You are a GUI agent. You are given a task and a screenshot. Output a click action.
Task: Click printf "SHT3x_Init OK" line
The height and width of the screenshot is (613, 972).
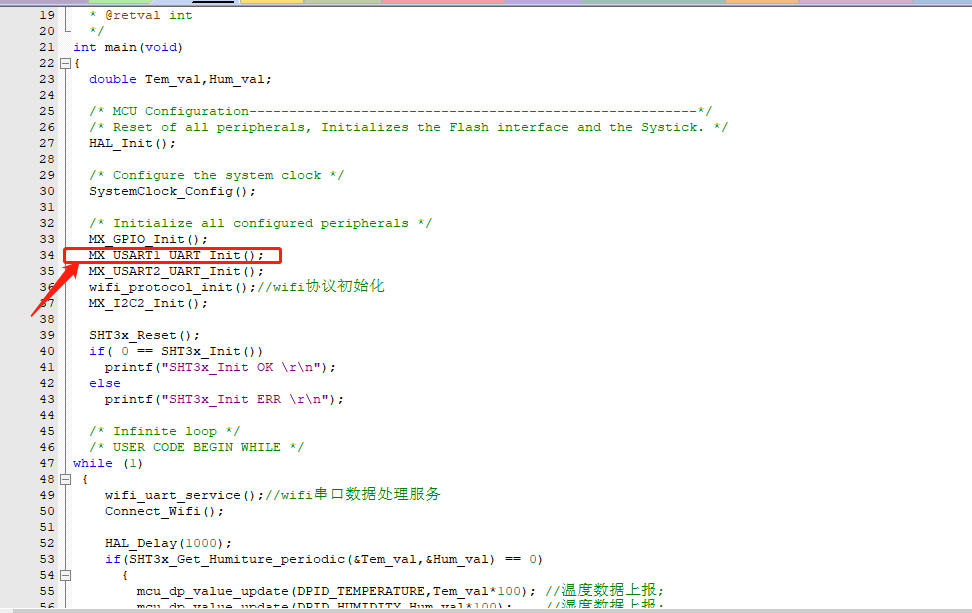coord(220,368)
